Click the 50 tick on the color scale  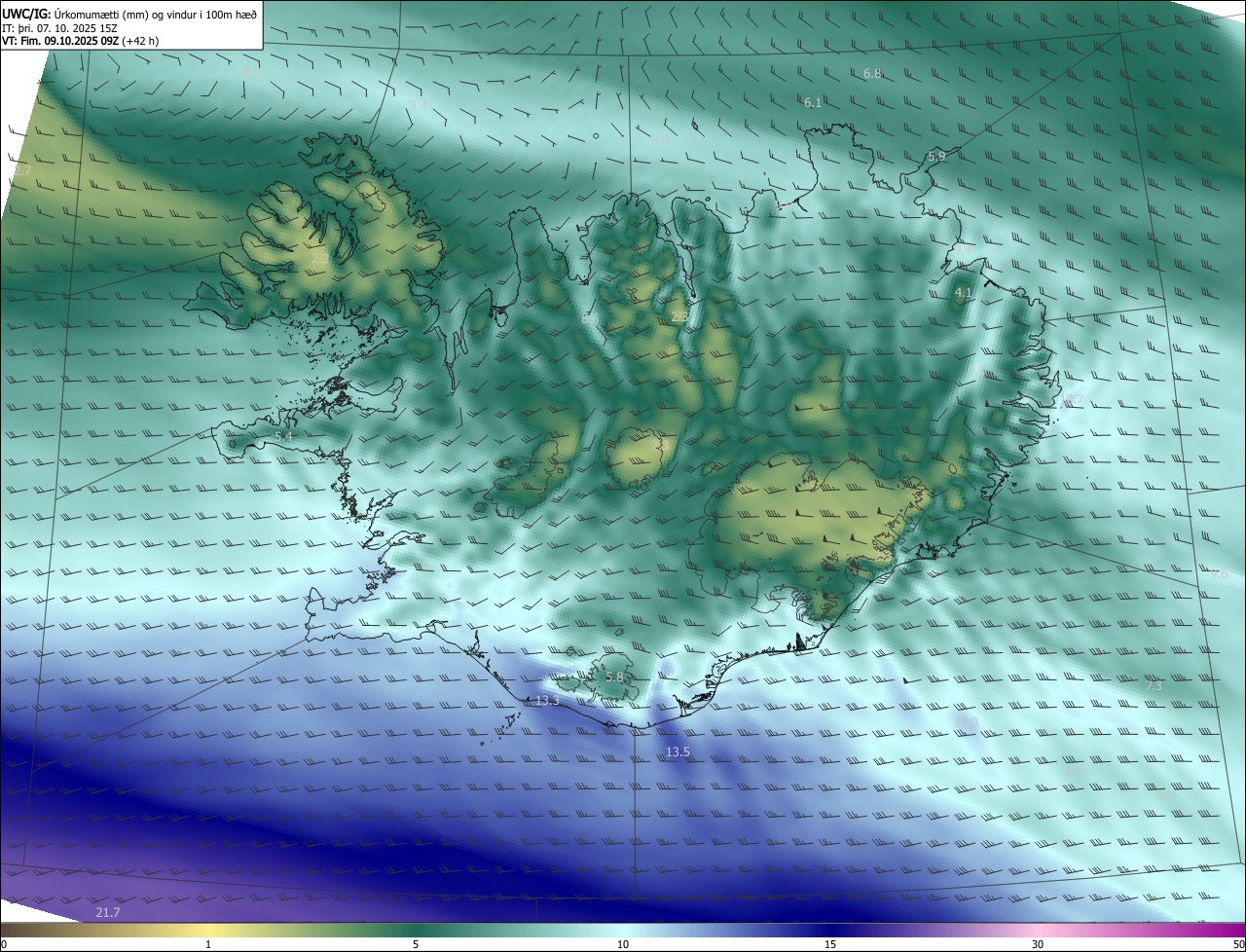click(x=1238, y=944)
